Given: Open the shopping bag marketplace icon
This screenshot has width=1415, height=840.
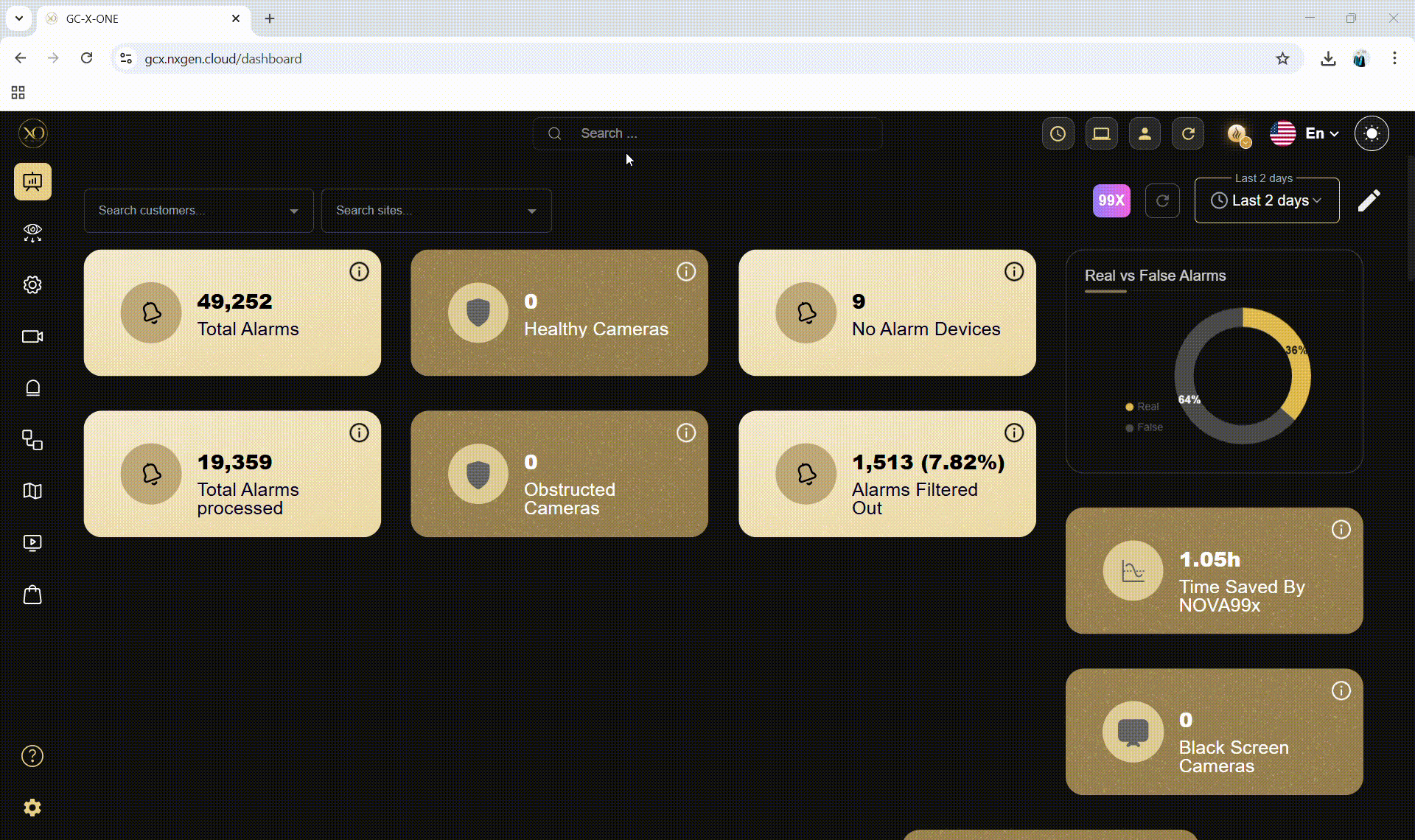Looking at the screenshot, I should coord(32,595).
